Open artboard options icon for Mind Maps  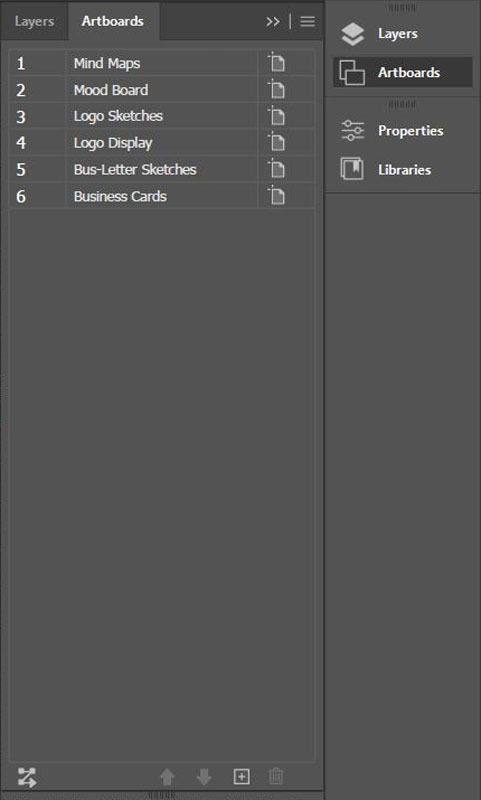click(x=276, y=62)
